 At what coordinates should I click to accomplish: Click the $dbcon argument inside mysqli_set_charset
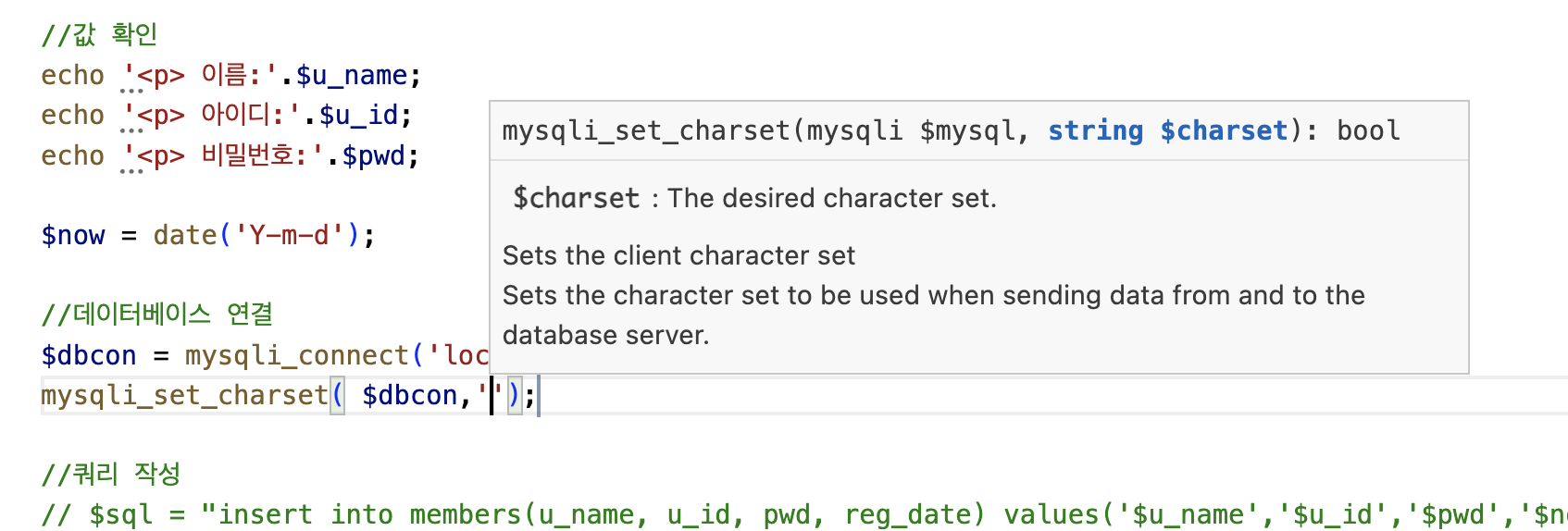[410, 395]
